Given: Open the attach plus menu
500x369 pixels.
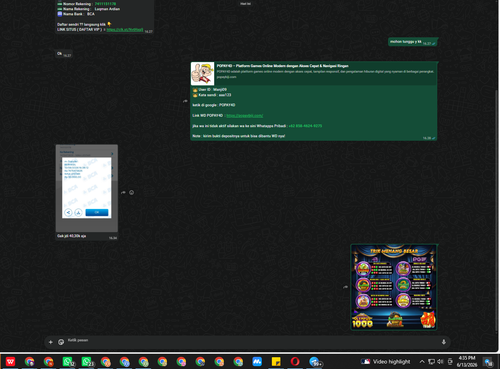Looking at the screenshot, I should [51, 342].
